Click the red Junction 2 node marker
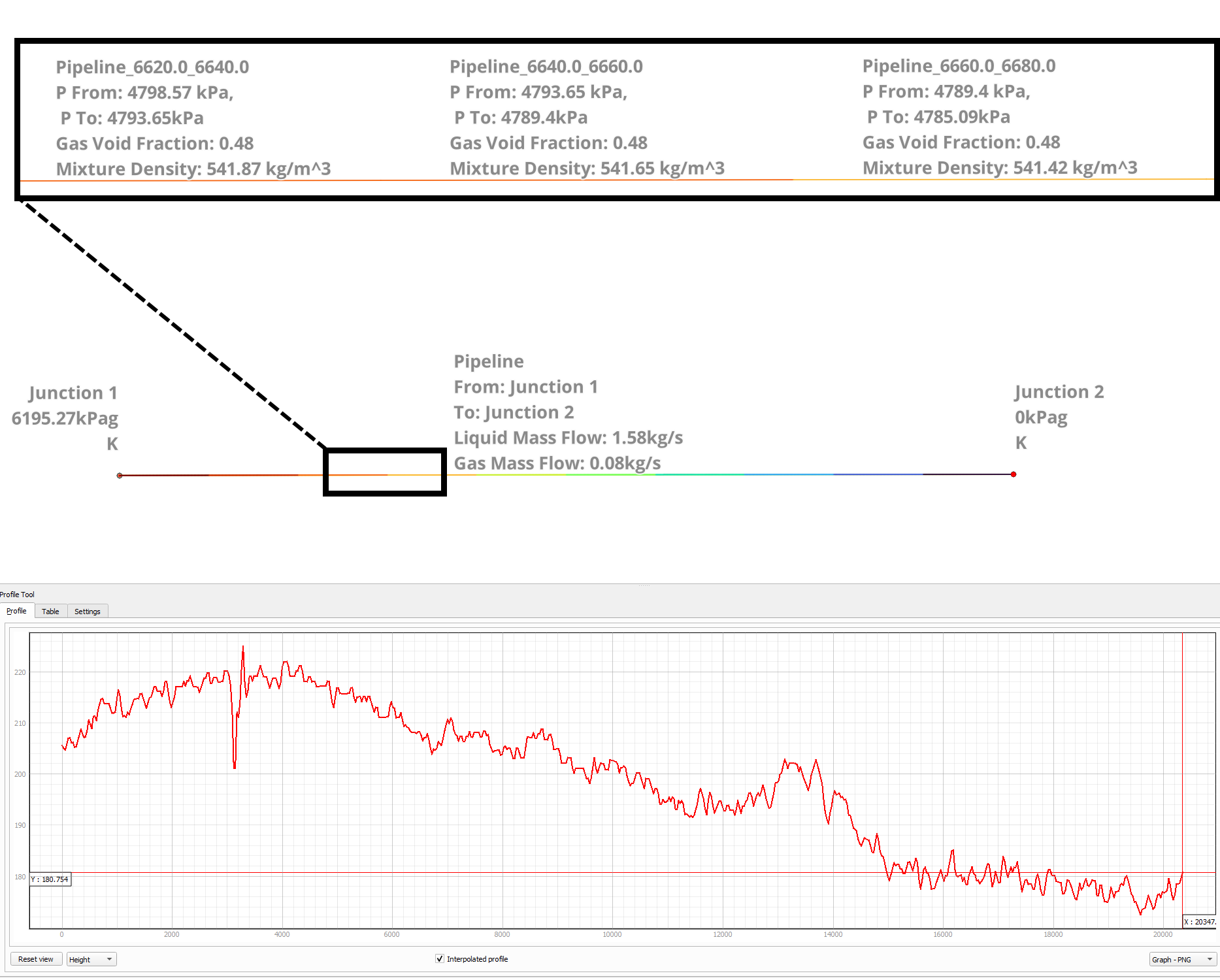The height and width of the screenshot is (980, 1220). coord(1014,474)
